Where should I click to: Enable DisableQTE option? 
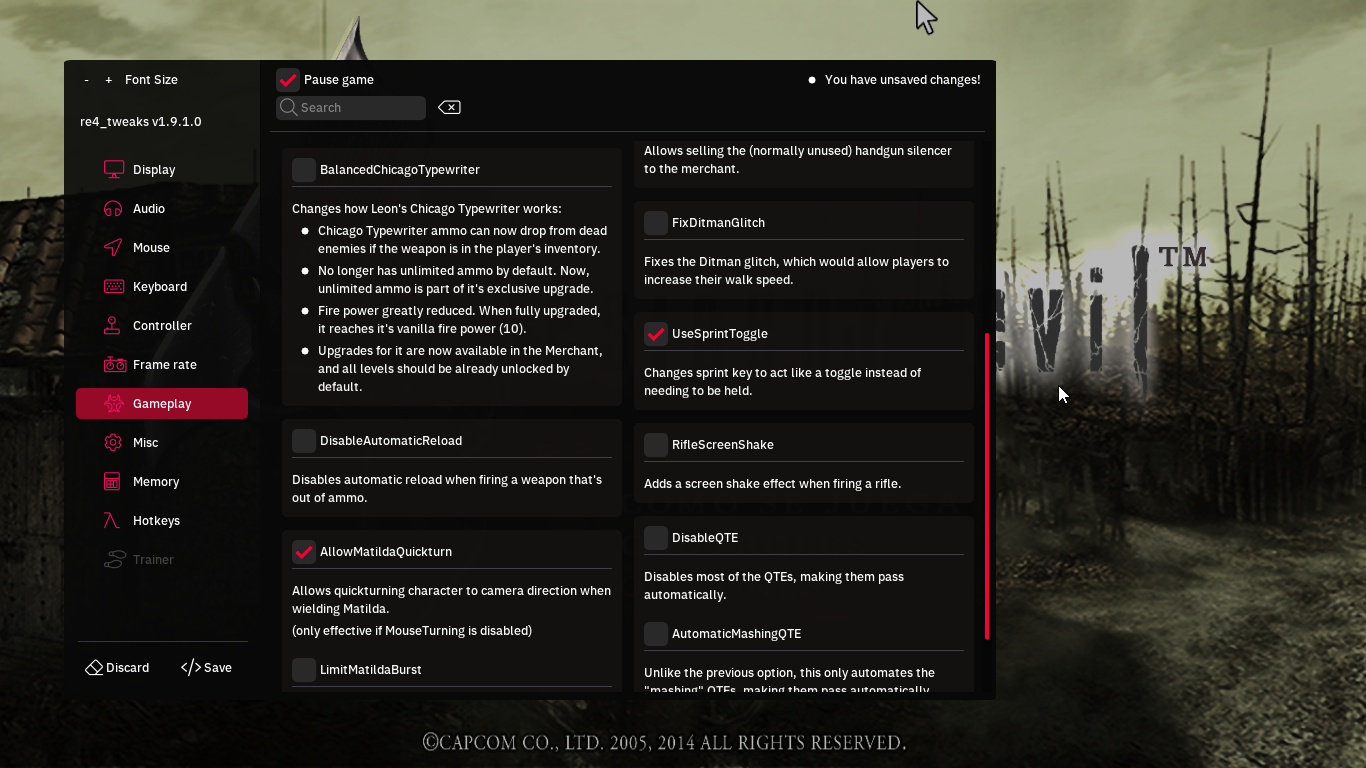(656, 538)
